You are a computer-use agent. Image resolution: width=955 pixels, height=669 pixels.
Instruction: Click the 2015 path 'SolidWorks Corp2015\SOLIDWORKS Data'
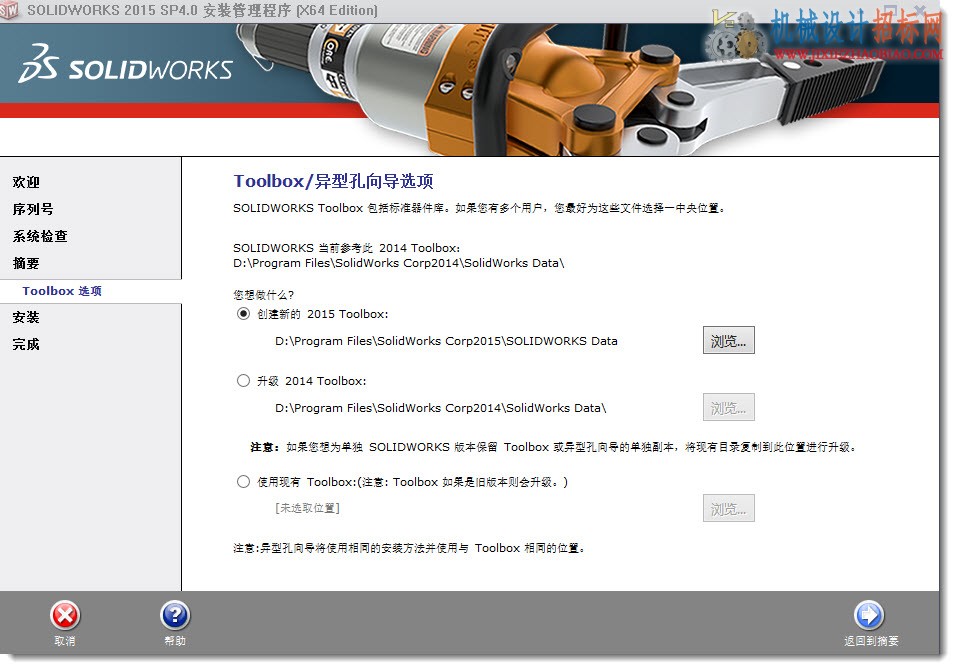click(x=446, y=341)
